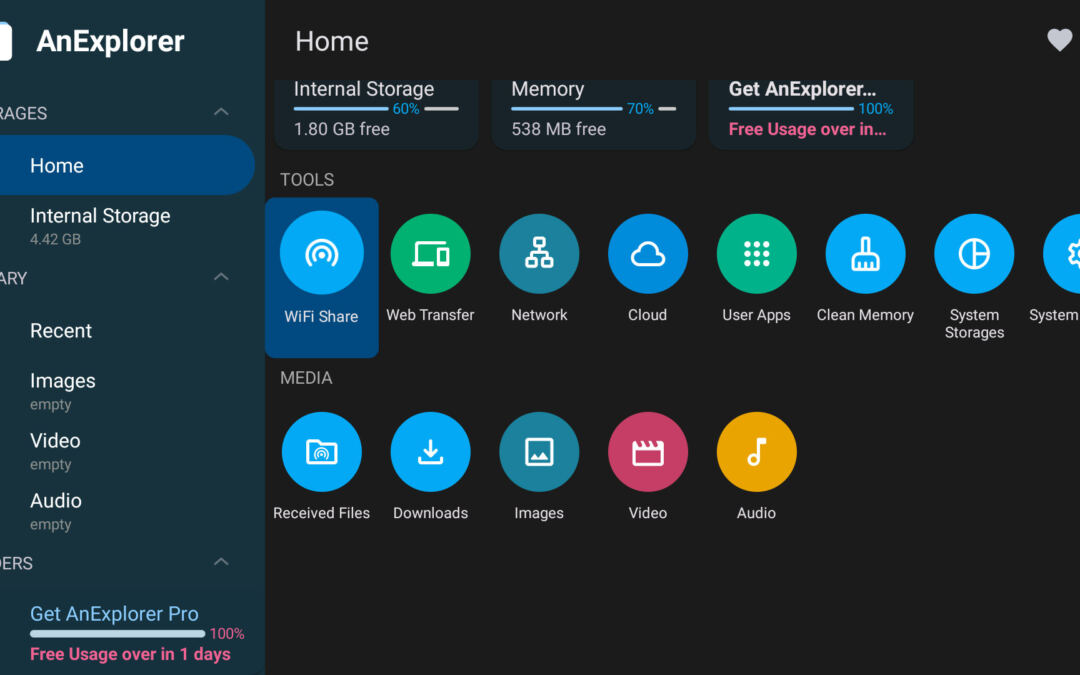Open the Network connections icon
This screenshot has width=1080, height=675.
pos(539,254)
